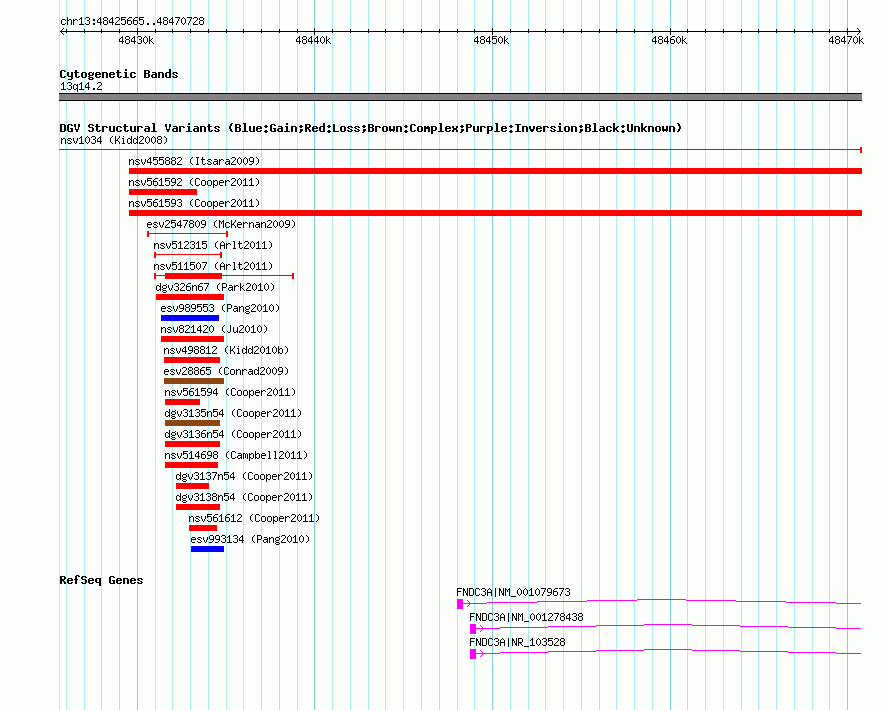The image size is (890, 710).
Task: Open nsv561612 (Cooper2011) variant label
Action: (x=254, y=518)
